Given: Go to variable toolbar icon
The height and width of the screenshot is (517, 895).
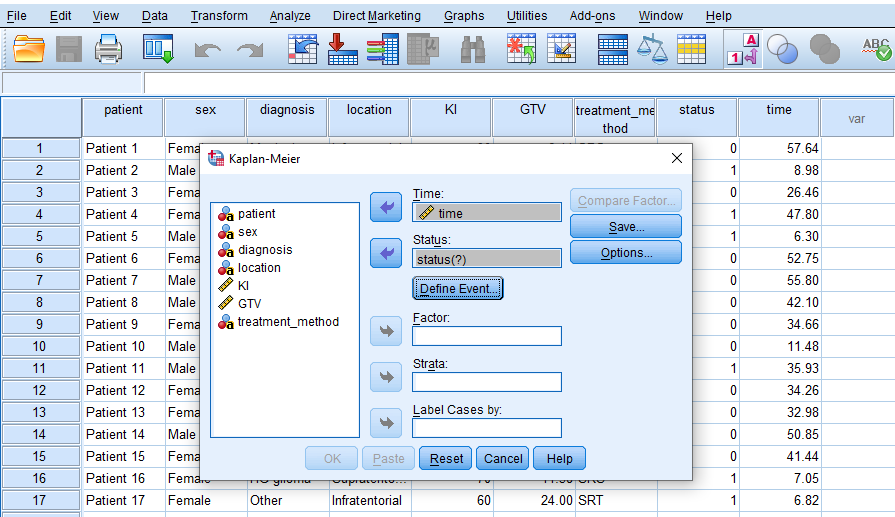Looking at the screenshot, I should 342,49.
